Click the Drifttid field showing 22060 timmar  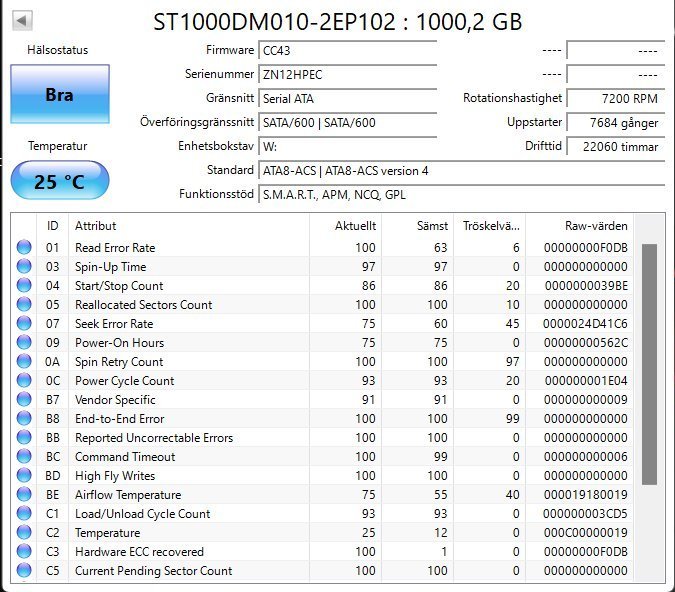(614, 147)
